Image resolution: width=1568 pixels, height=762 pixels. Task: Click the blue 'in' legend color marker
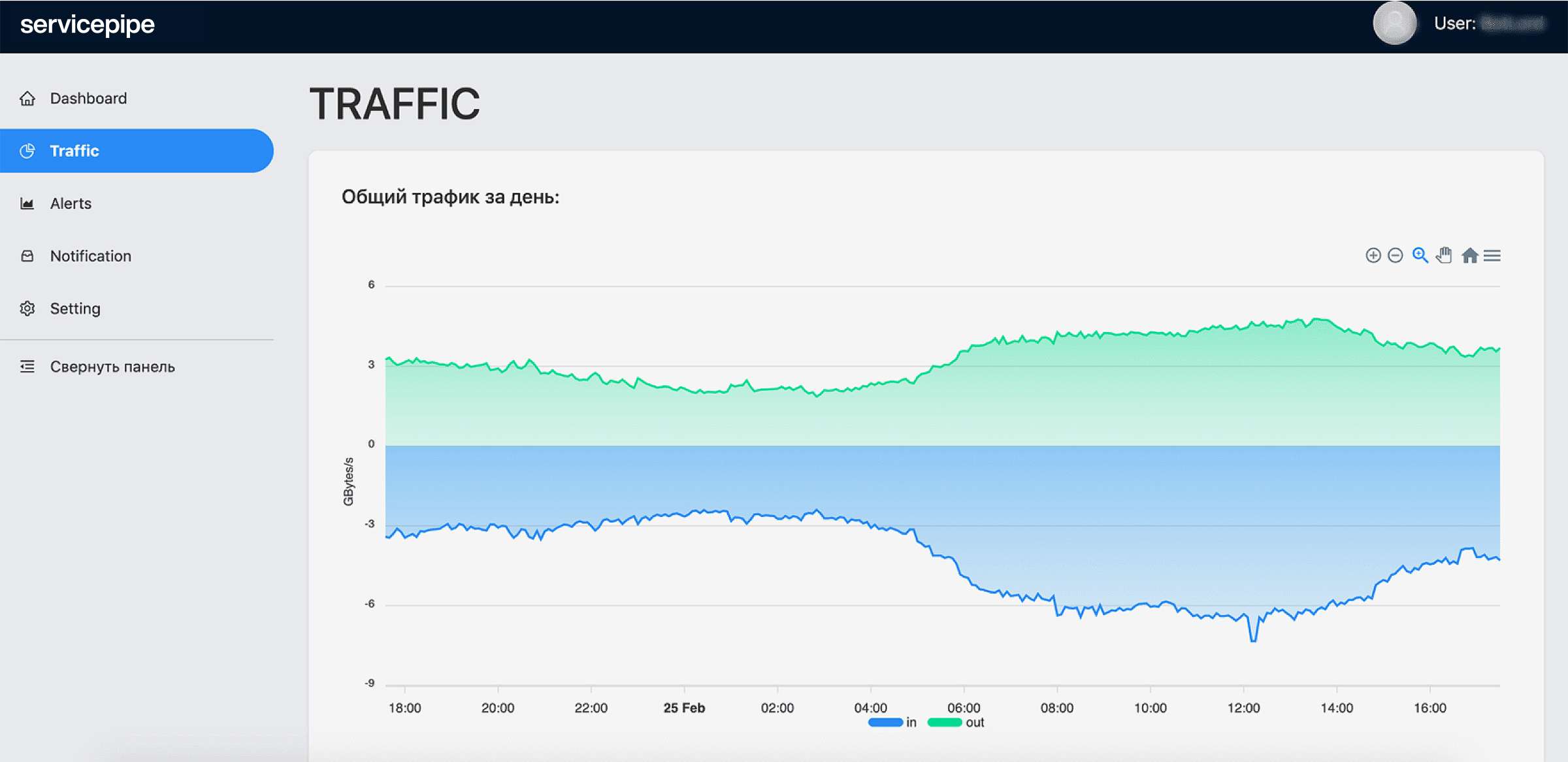pos(885,722)
